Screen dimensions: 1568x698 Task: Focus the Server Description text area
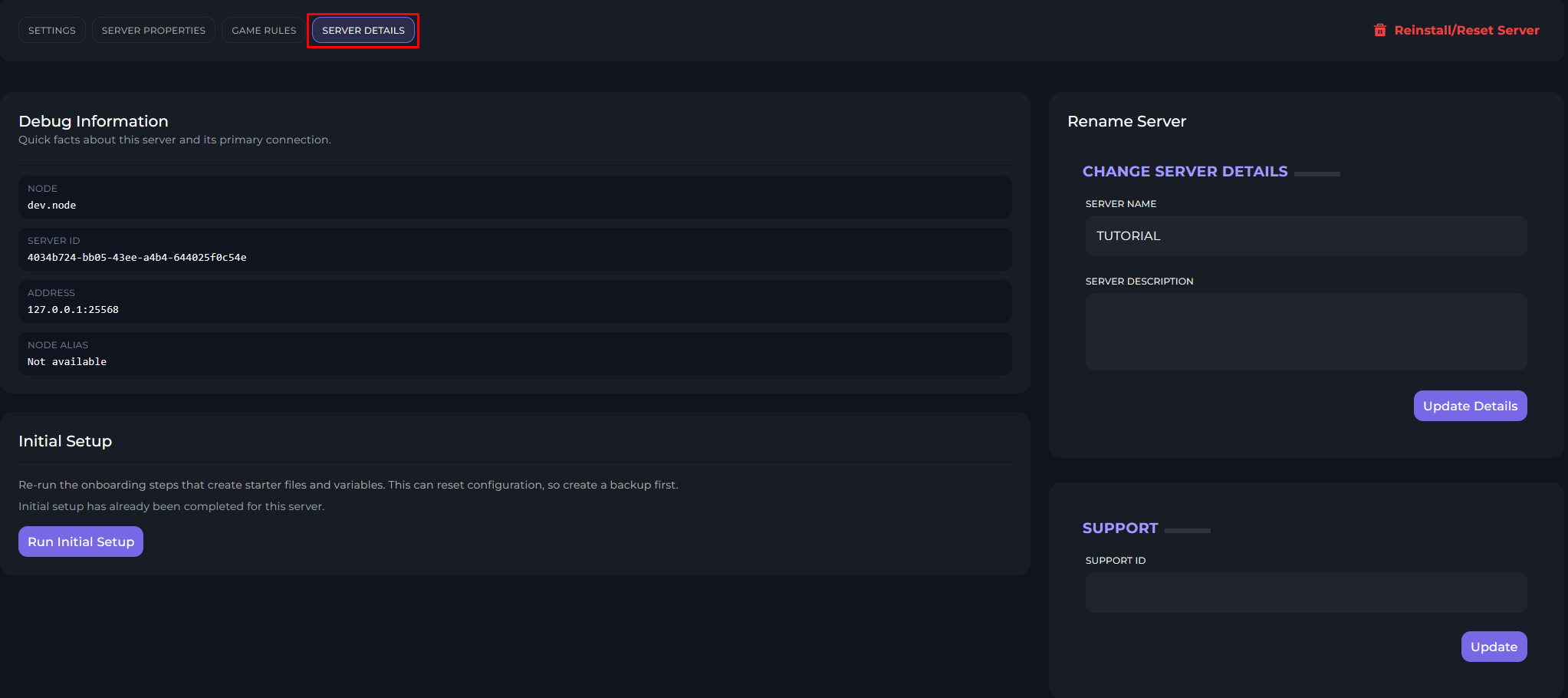point(1305,331)
